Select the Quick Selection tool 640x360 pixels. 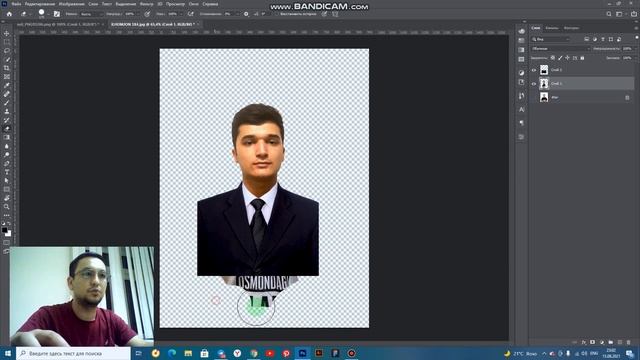[7, 60]
